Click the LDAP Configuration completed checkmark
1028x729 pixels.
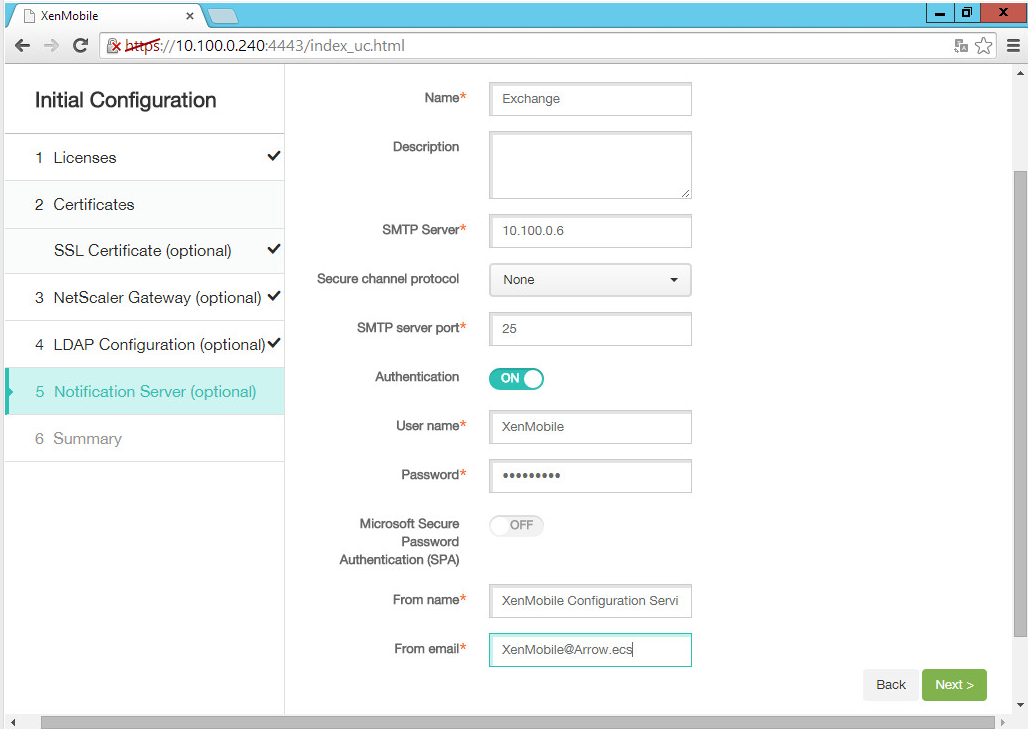pos(274,342)
